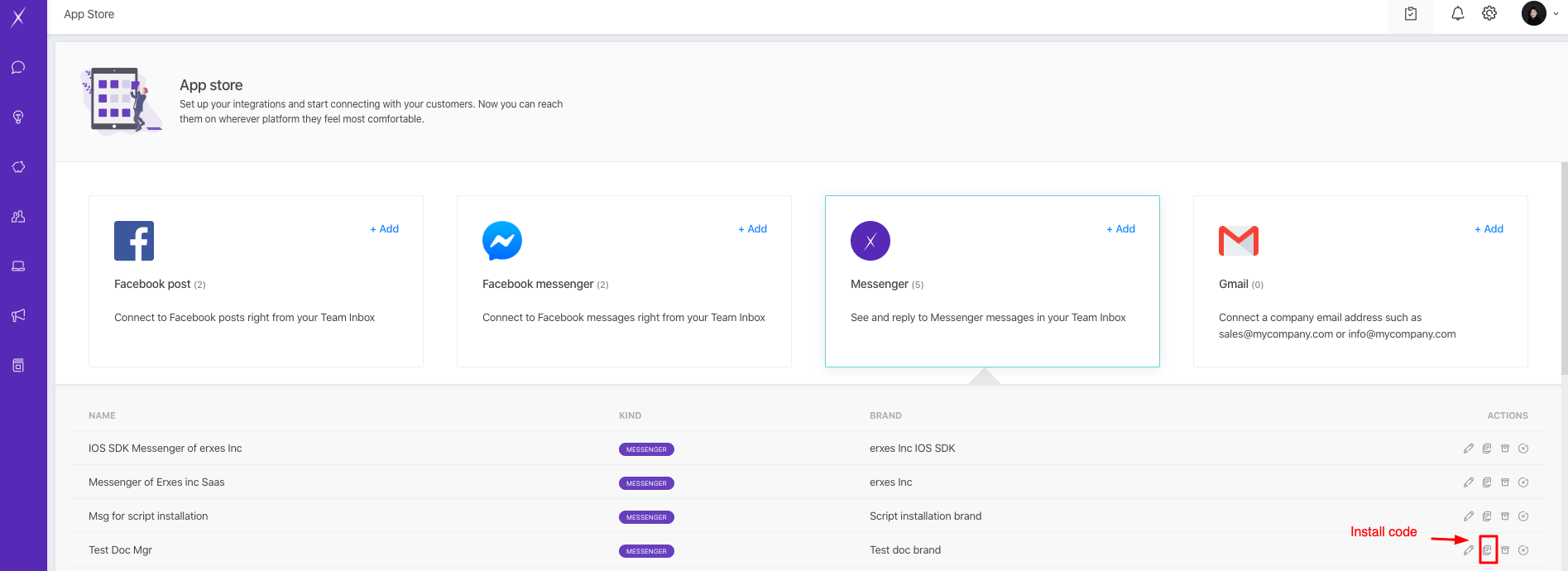Open install code for Test Doc Mgr

pyautogui.click(x=1487, y=550)
